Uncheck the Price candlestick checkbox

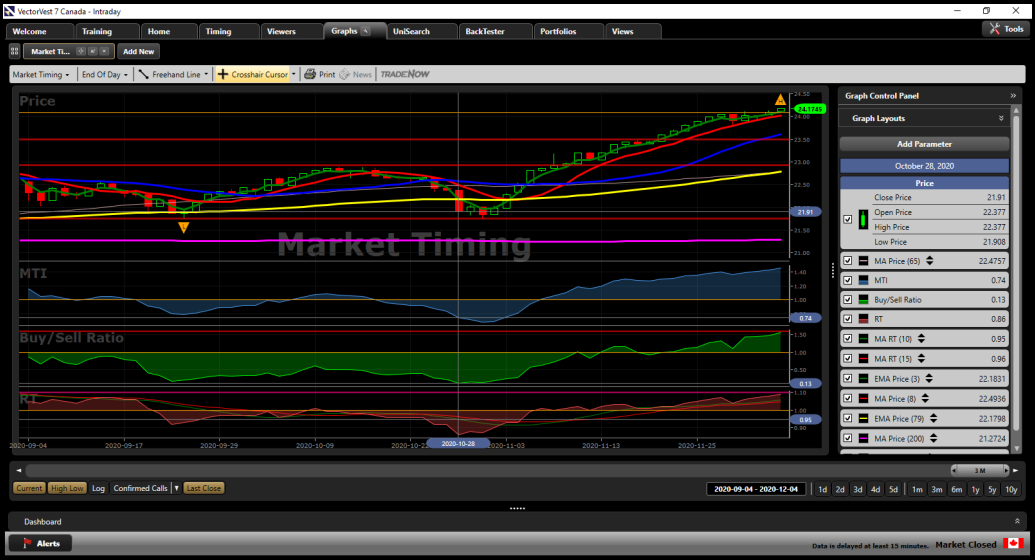point(848,219)
